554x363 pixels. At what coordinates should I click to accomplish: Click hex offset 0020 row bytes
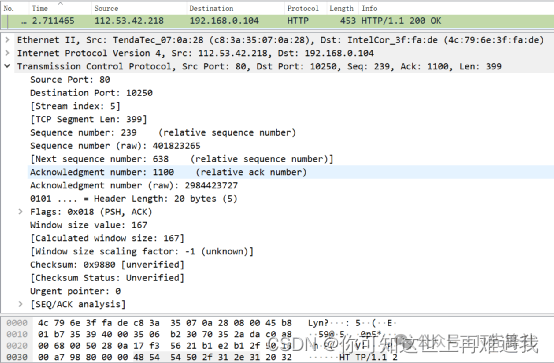[x=165, y=346]
